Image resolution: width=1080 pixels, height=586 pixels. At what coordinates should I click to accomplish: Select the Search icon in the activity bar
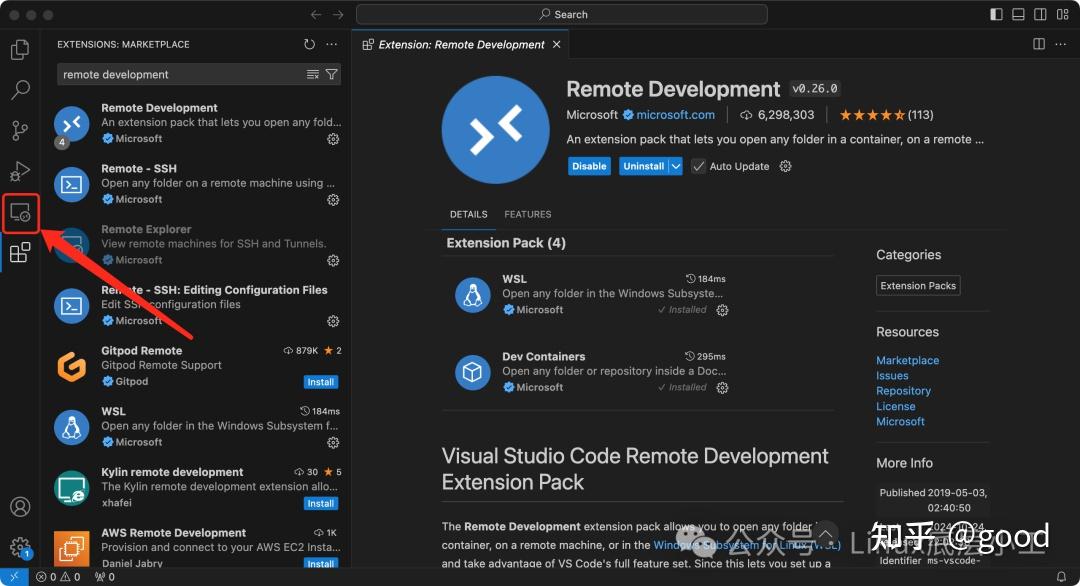pyautogui.click(x=20, y=89)
